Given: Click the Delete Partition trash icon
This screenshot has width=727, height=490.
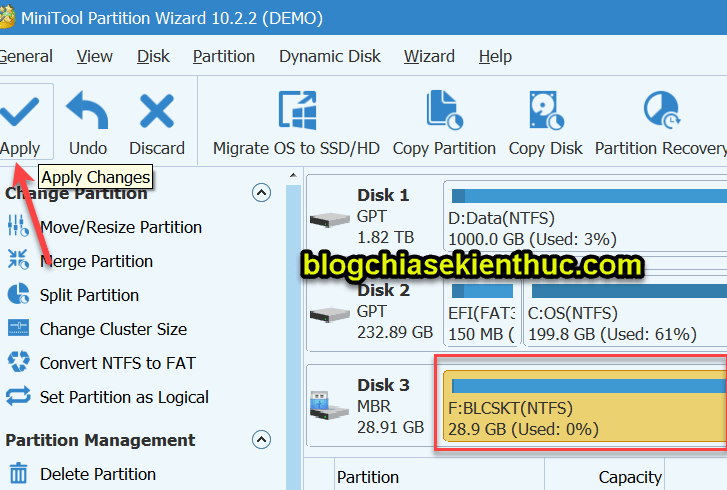Looking at the screenshot, I should pos(18,473).
